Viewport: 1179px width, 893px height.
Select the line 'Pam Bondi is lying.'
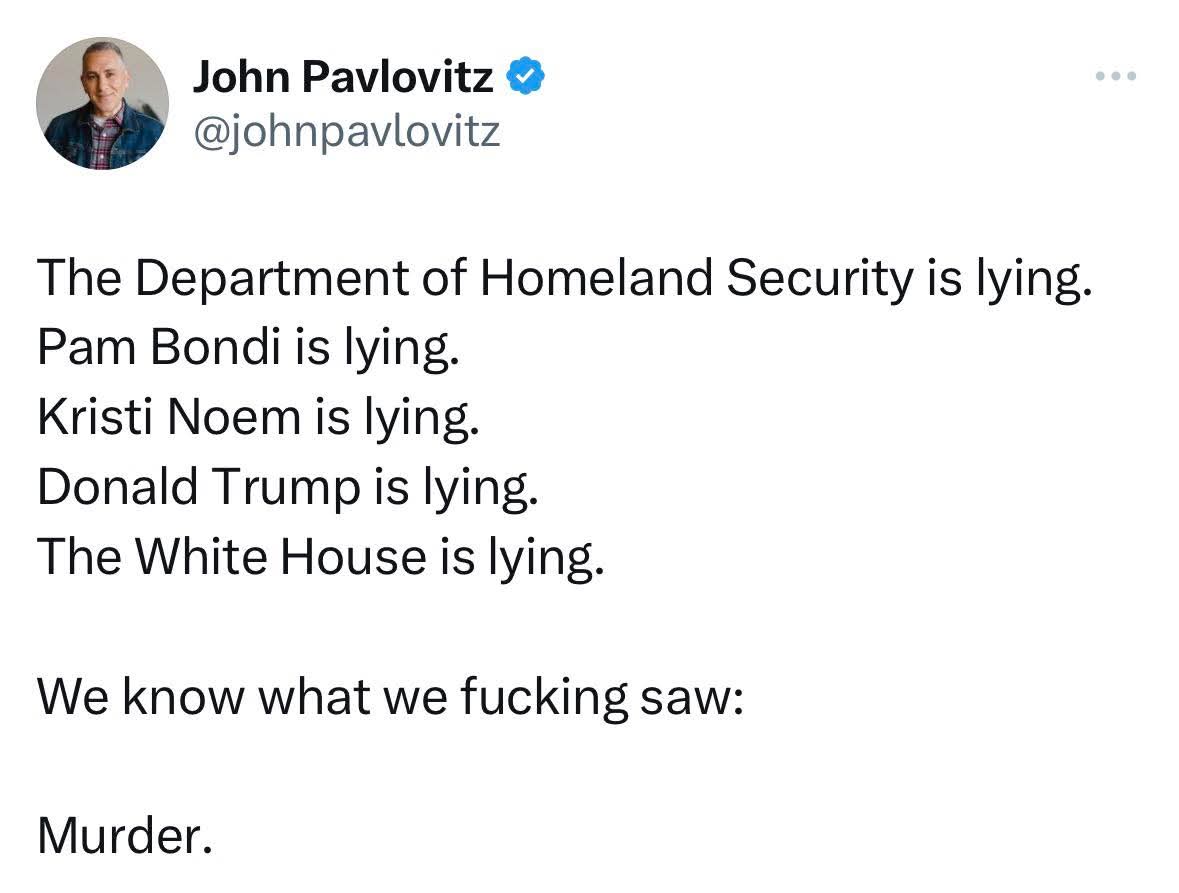(248, 349)
